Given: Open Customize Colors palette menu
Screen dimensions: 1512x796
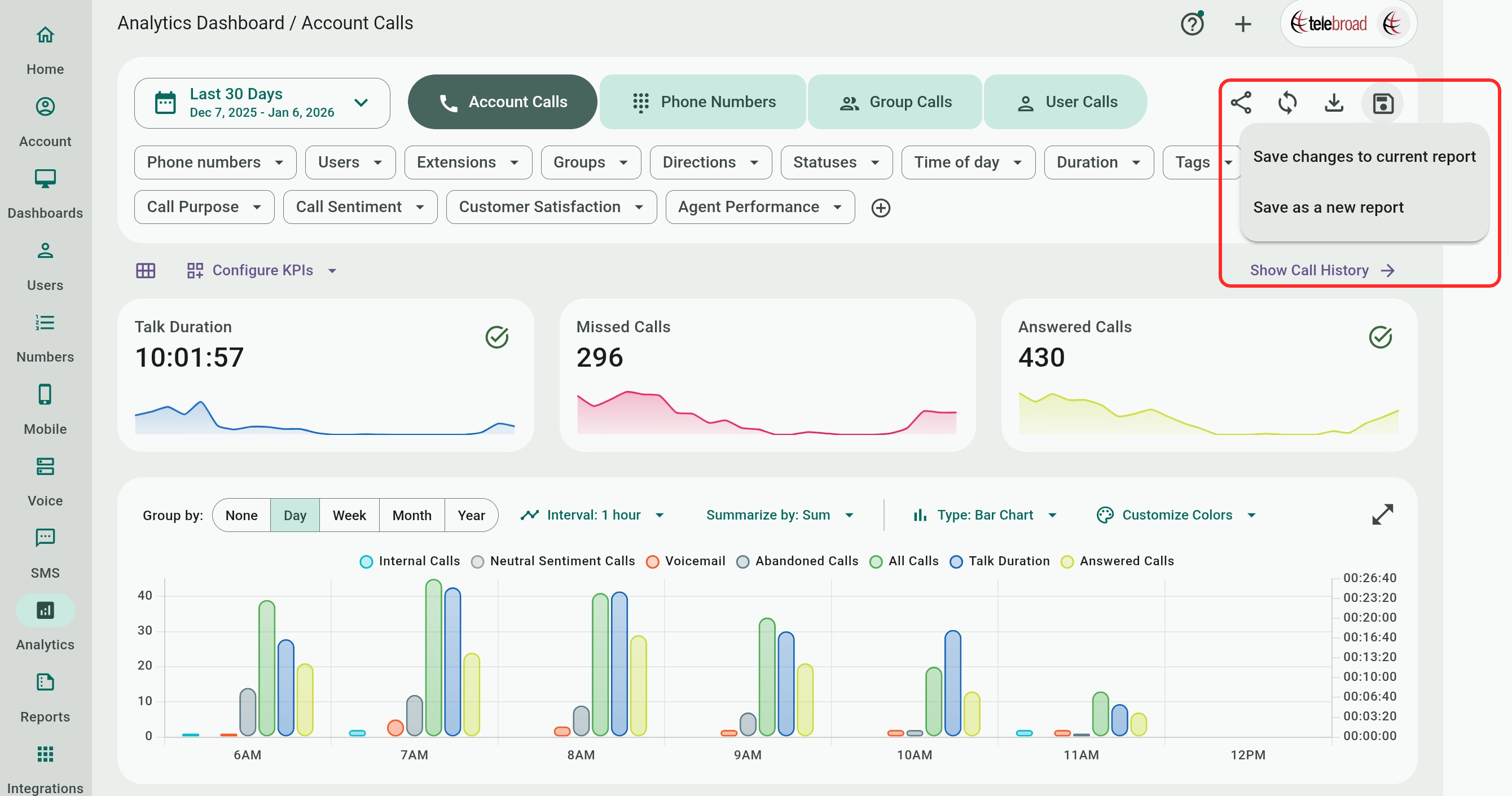Looking at the screenshot, I should 1176,515.
